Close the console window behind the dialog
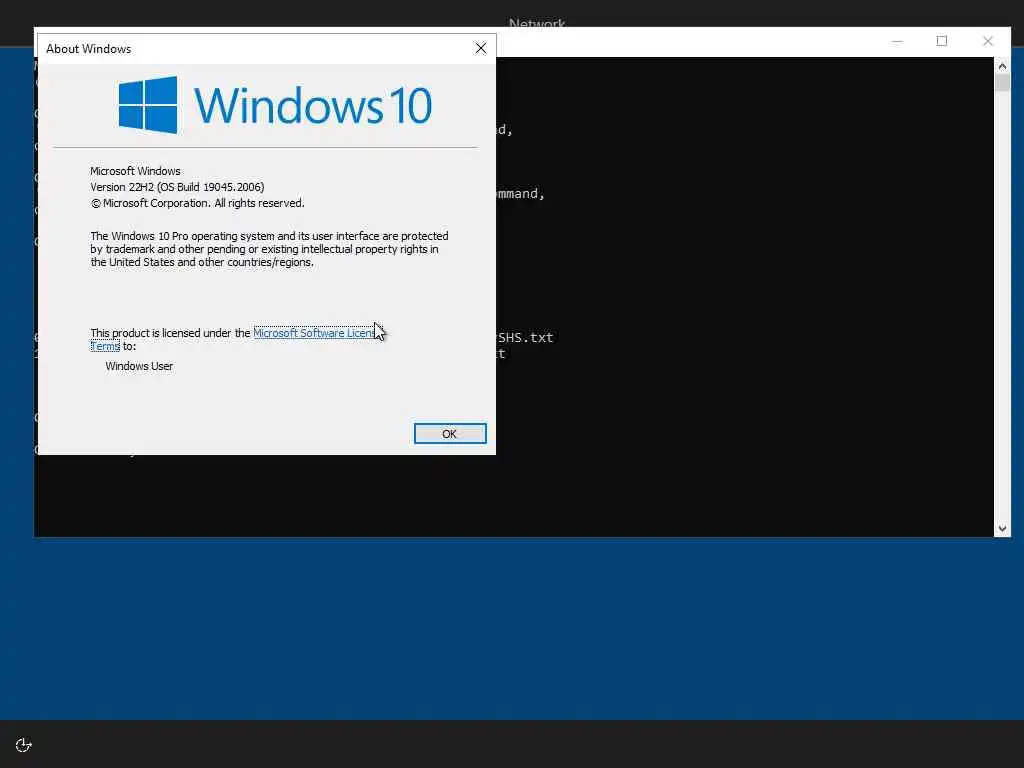Screen dimensions: 1024x768 pos(987,41)
